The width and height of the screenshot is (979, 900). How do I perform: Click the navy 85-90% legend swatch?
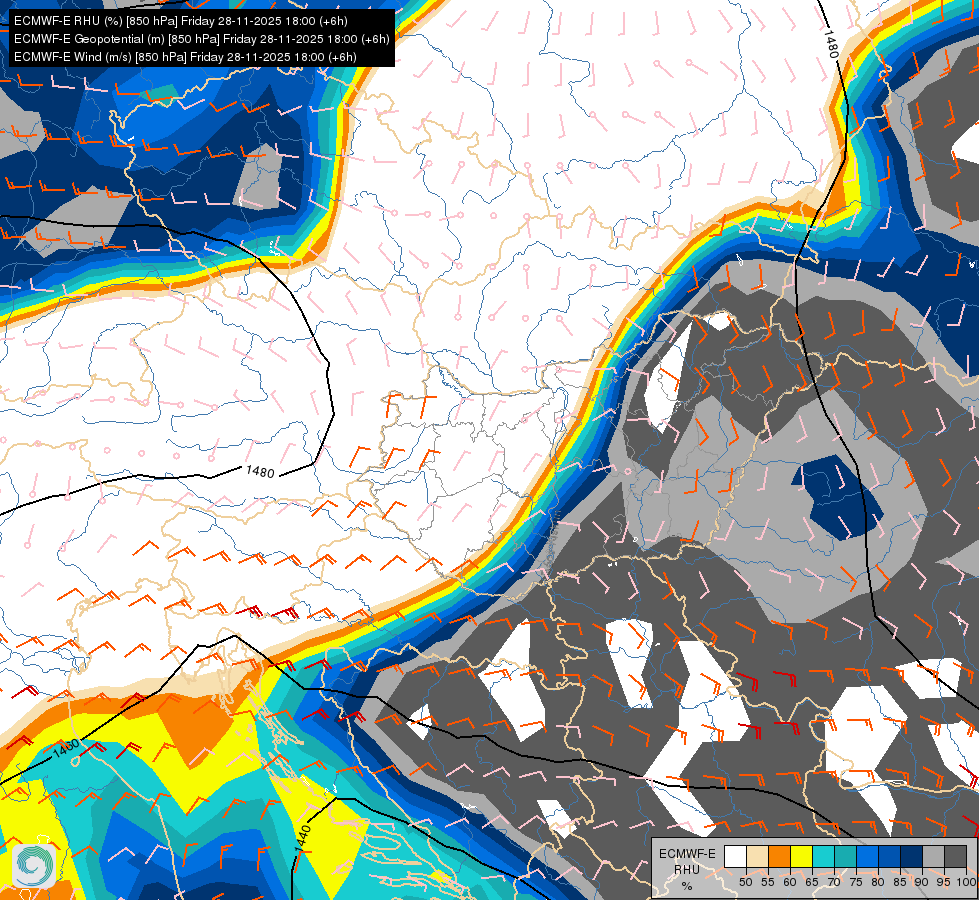pyautogui.click(x=912, y=856)
